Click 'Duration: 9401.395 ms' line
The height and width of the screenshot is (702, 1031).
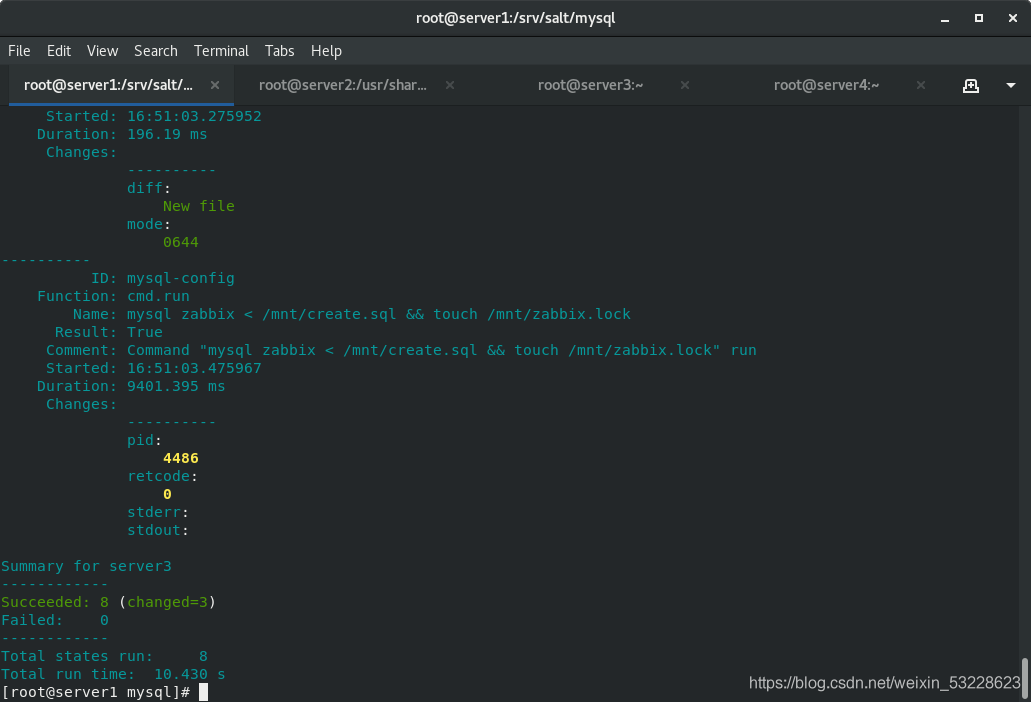[x=131, y=386]
